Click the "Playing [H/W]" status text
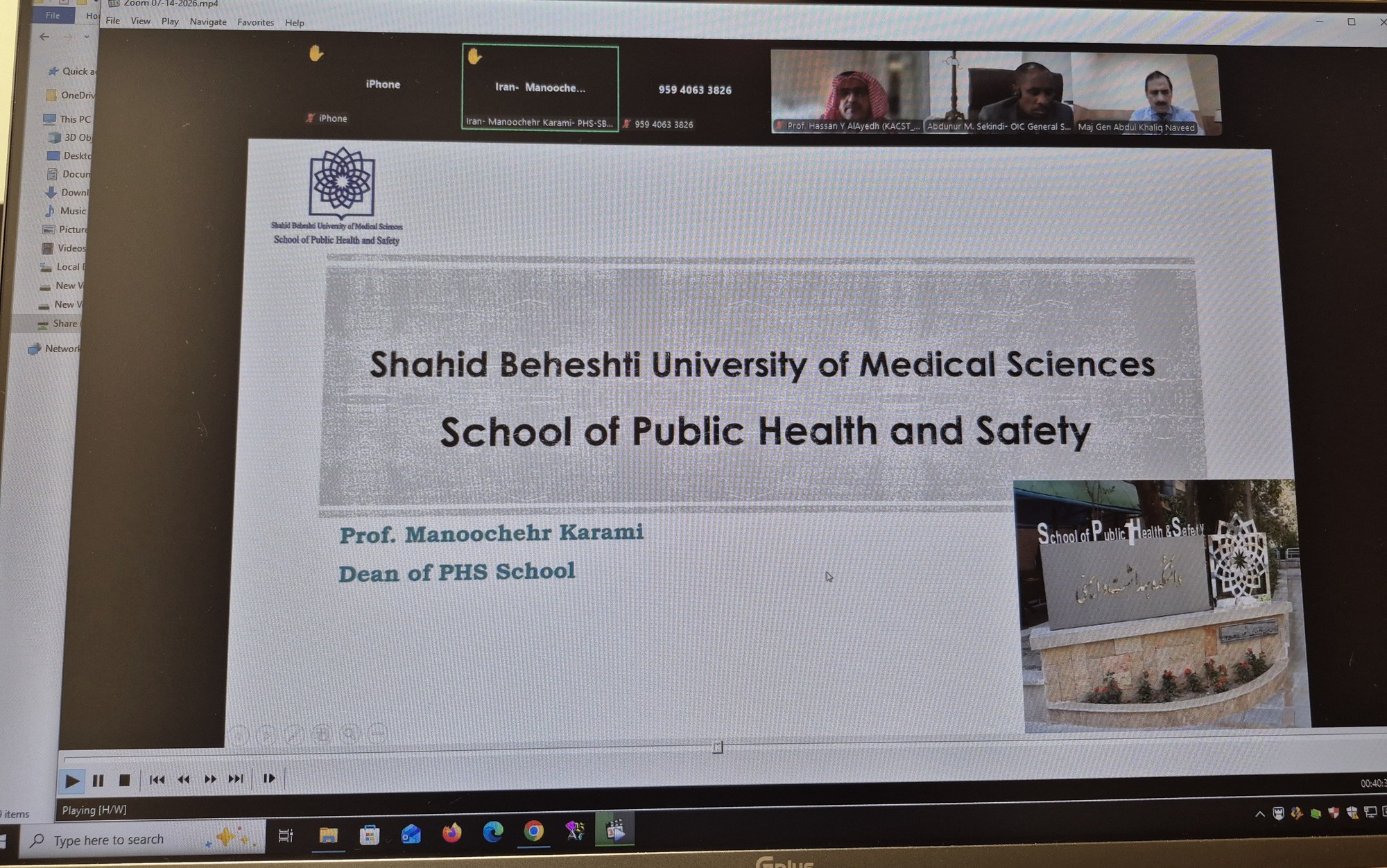The image size is (1387, 868). point(94,810)
